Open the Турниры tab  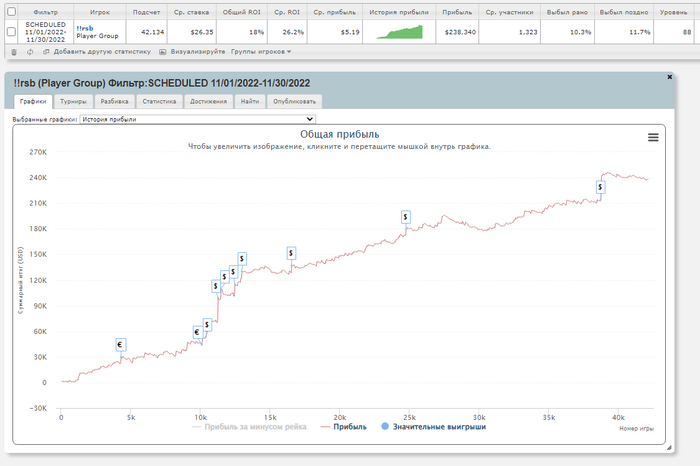(73, 101)
